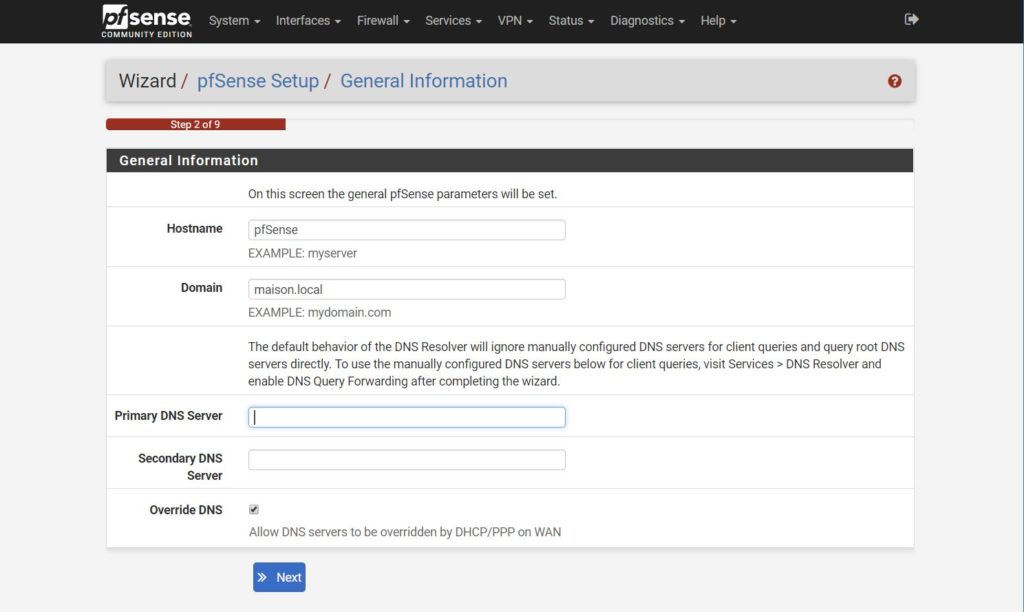Open the Interfaces menu
This screenshot has width=1024, height=612.
tap(308, 21)
